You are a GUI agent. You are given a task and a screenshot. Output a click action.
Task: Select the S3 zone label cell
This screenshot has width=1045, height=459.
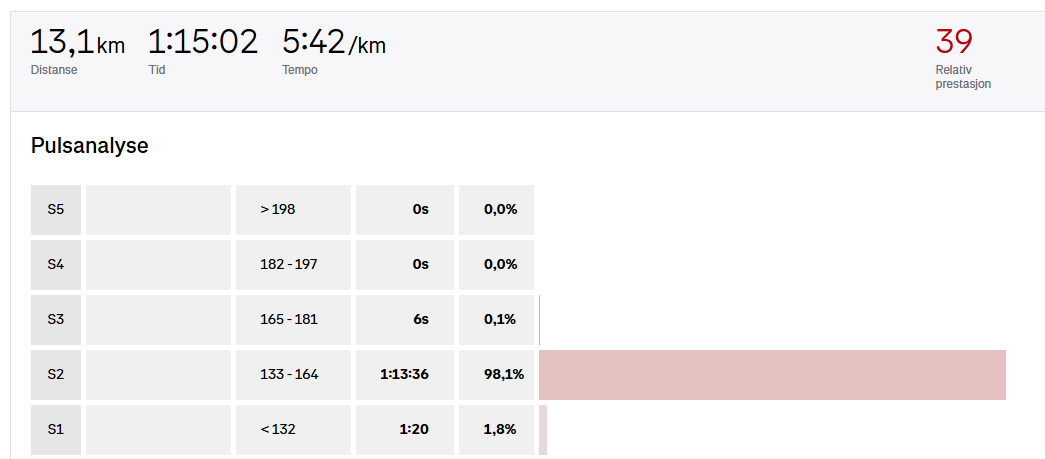tap(55, 320)
